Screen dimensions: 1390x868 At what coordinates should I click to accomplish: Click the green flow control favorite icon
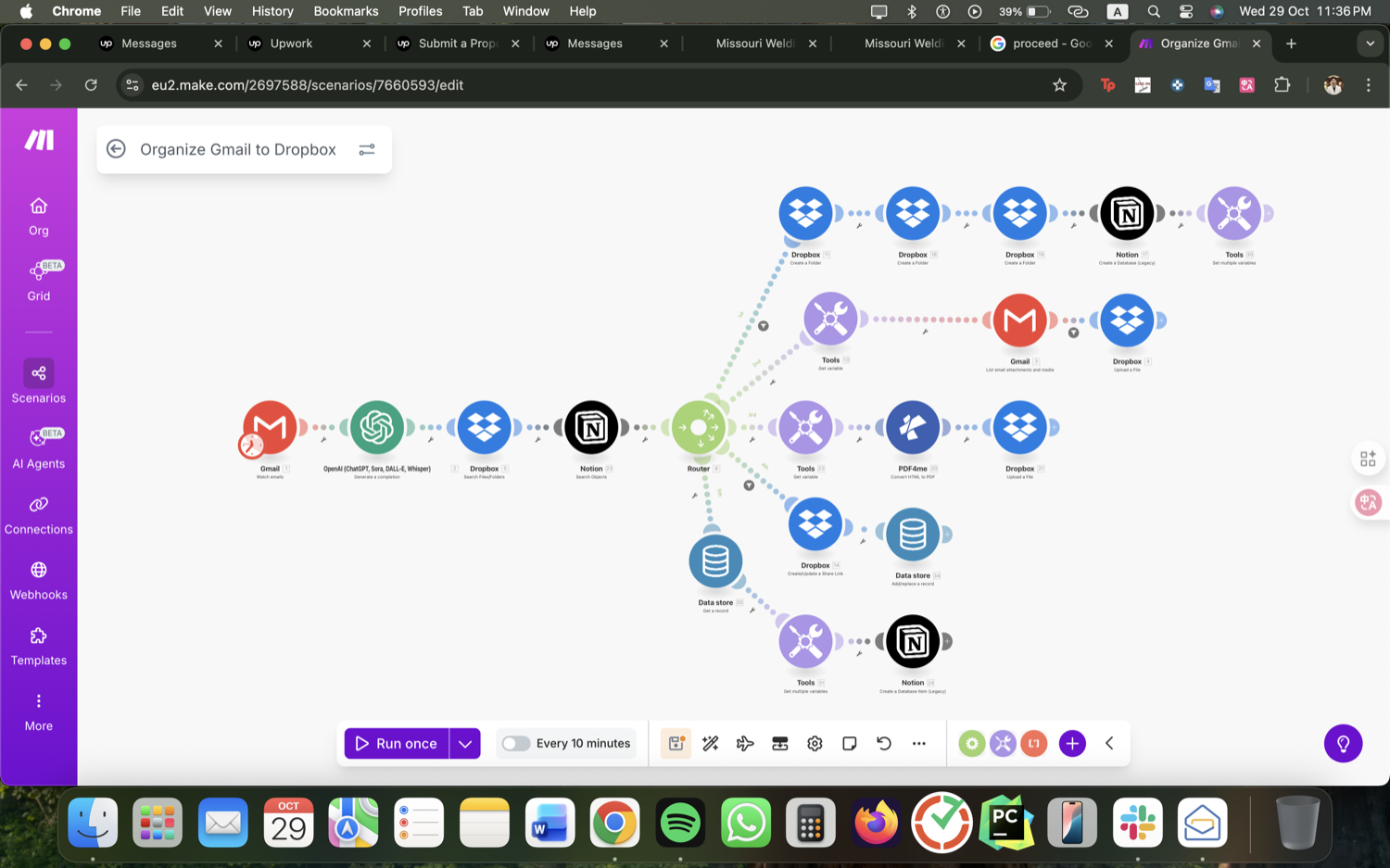coord(971,743)
